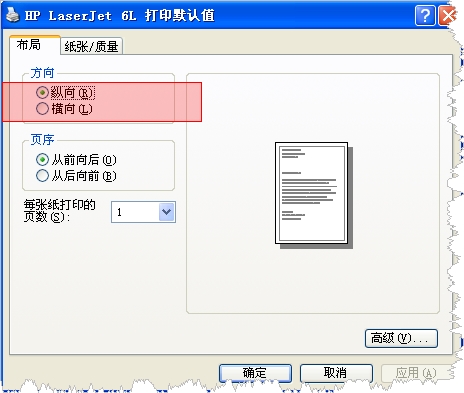Cancel using the 取消 button

pos(336,373)
